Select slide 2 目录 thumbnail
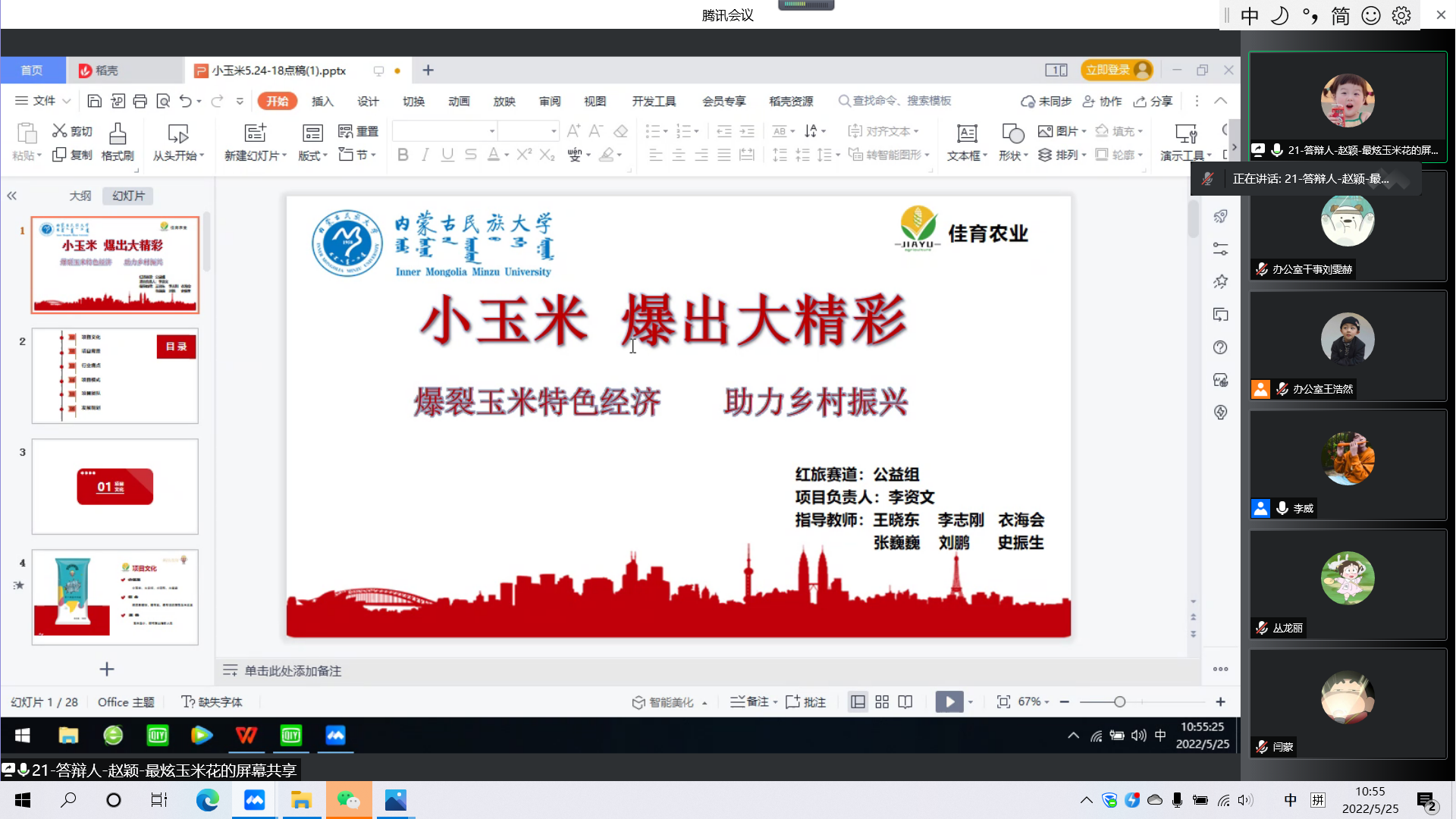 [x=115, y=376]
